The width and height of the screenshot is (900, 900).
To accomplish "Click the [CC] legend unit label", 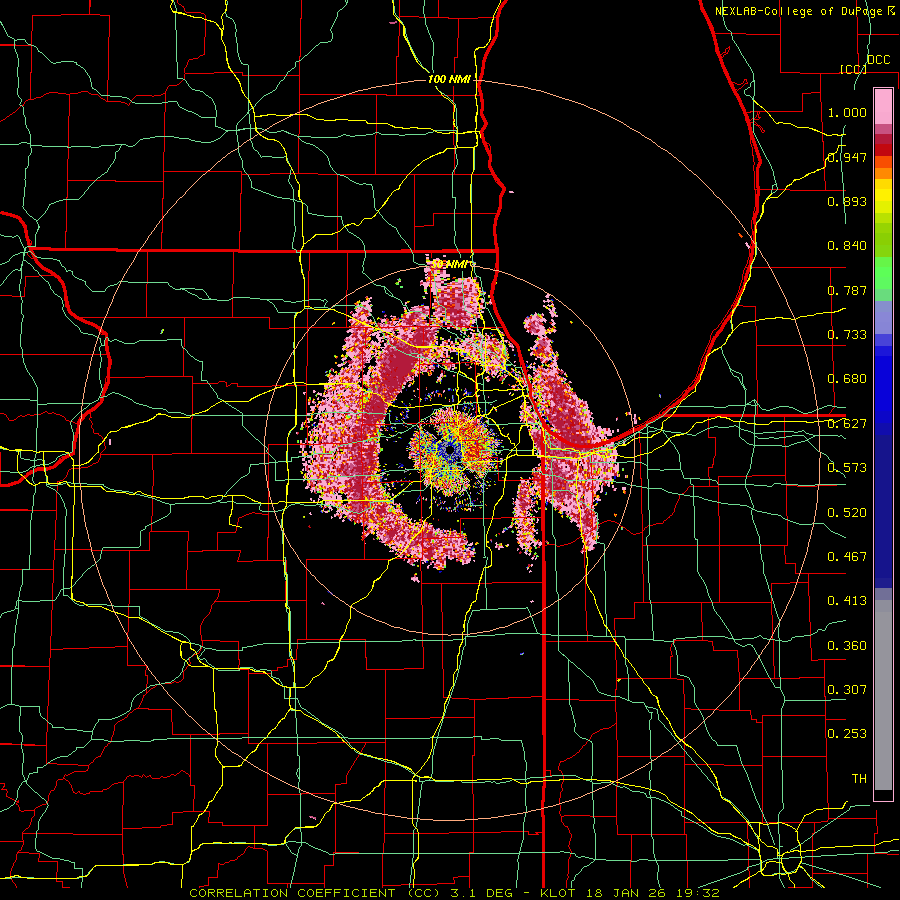I will coord(852,69).
